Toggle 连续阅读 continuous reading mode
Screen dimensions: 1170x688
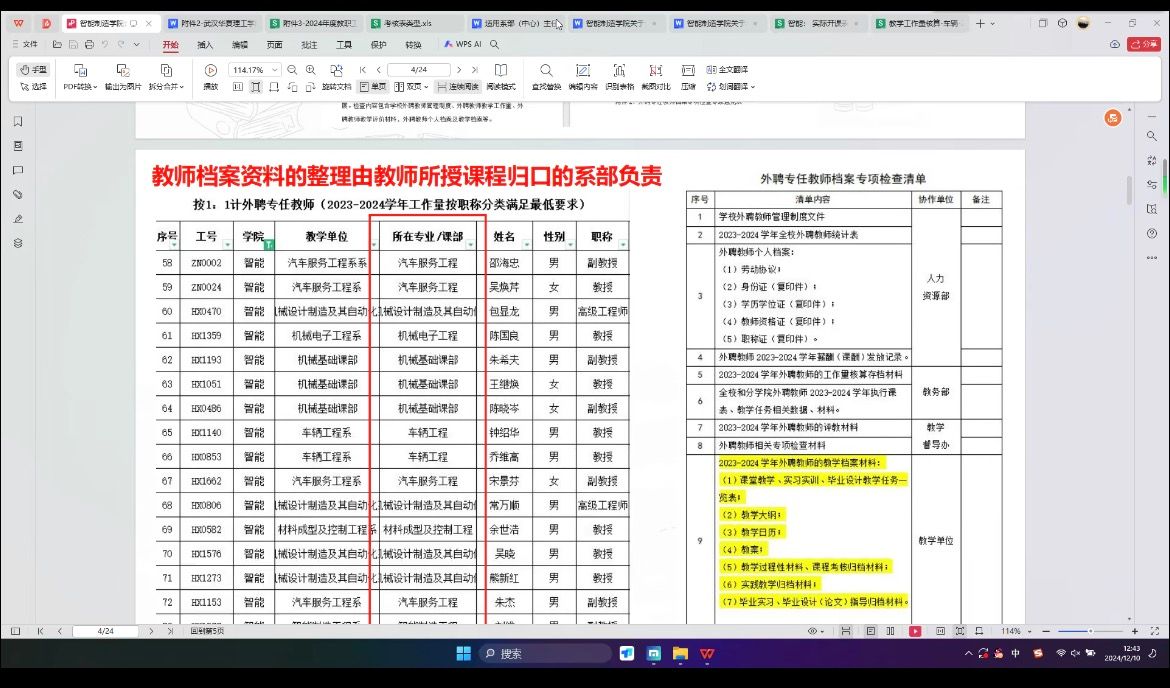[x=457, y=87]
